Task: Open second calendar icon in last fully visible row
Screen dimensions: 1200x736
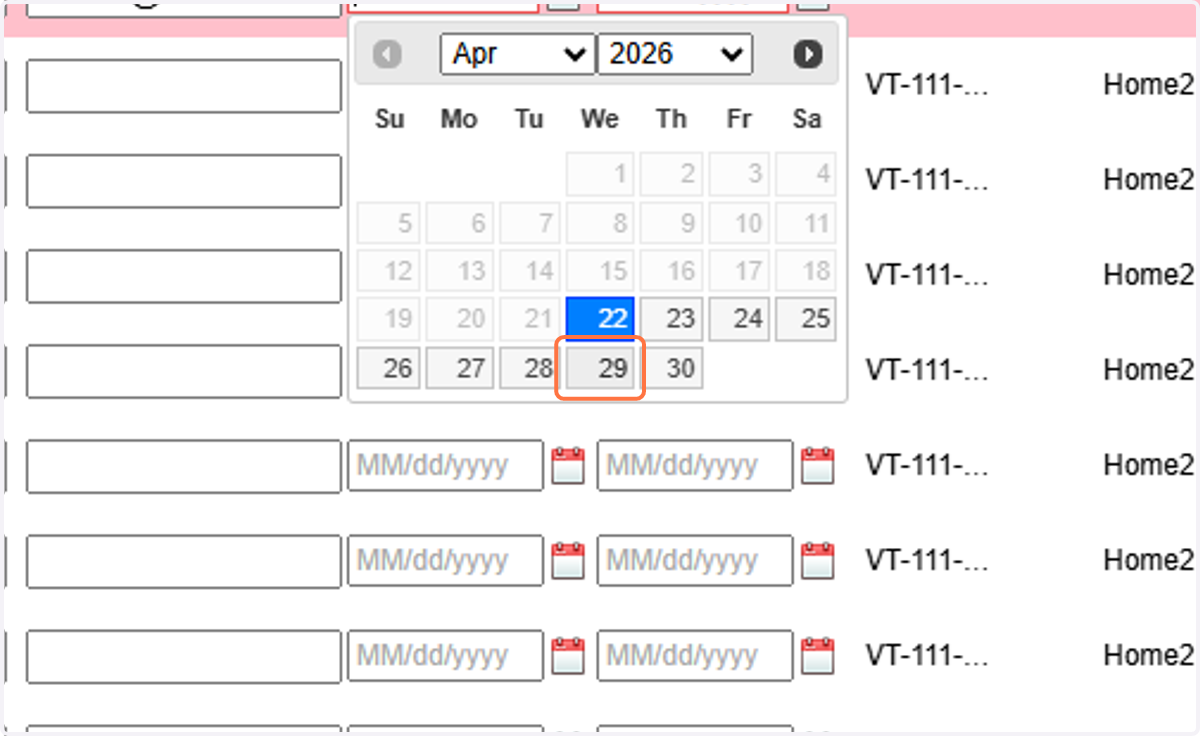Action: tap(817, 655)
